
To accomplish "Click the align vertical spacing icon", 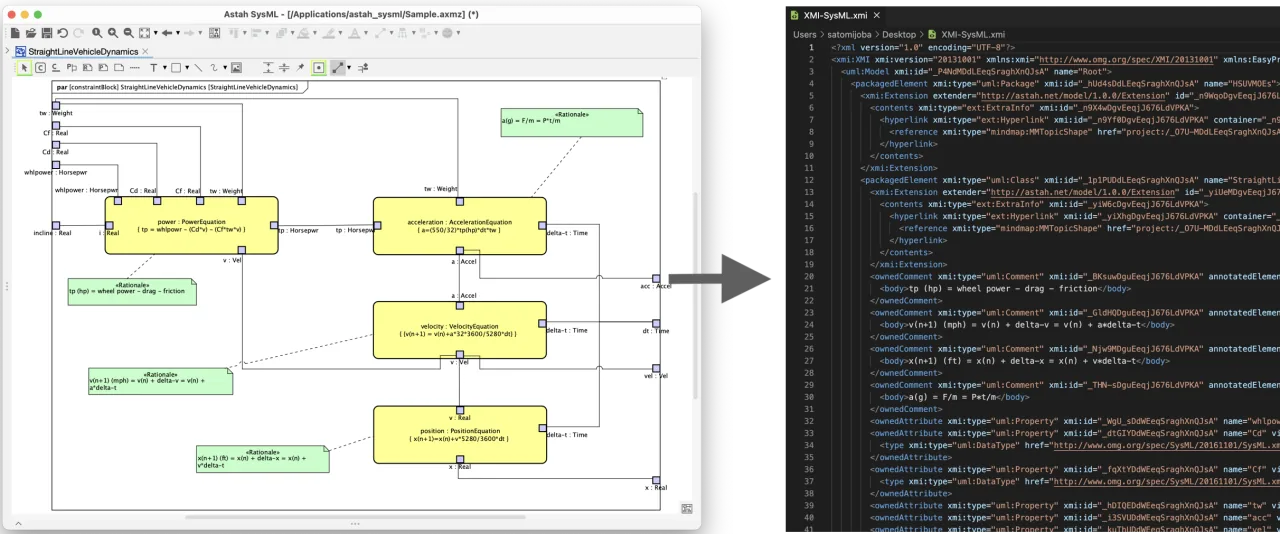I will tap(268, 68).
